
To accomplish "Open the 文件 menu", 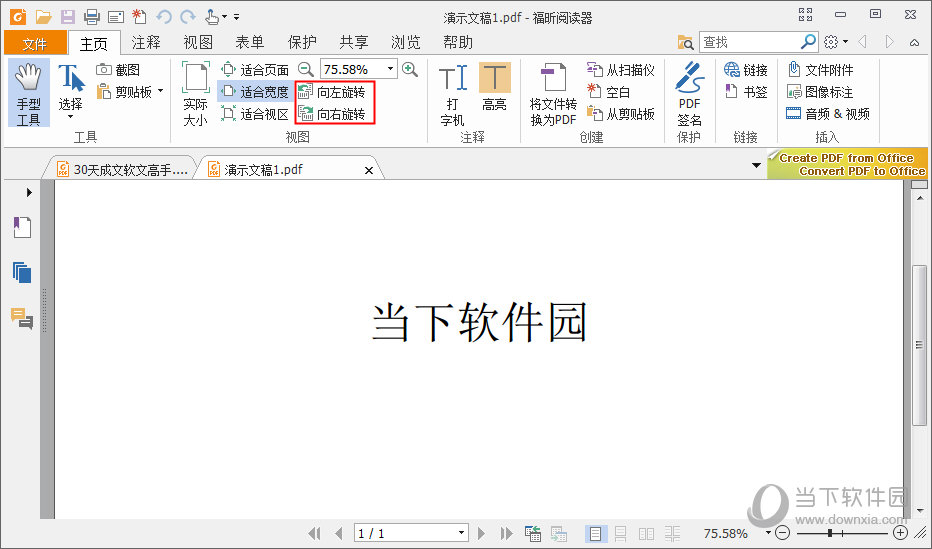I will [x=34, y=43].
